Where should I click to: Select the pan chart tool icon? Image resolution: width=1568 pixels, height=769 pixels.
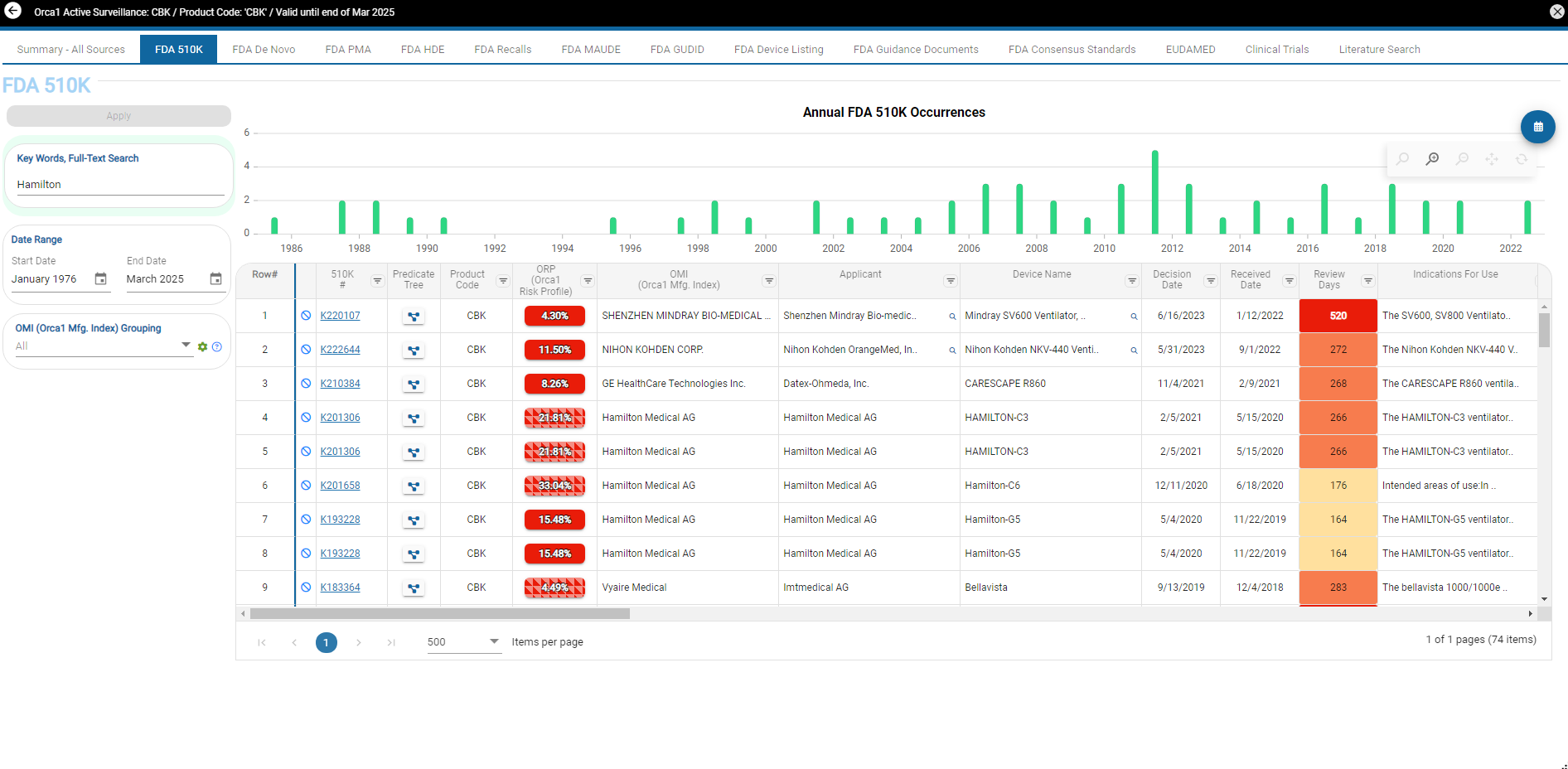(x=1492, y=159)
